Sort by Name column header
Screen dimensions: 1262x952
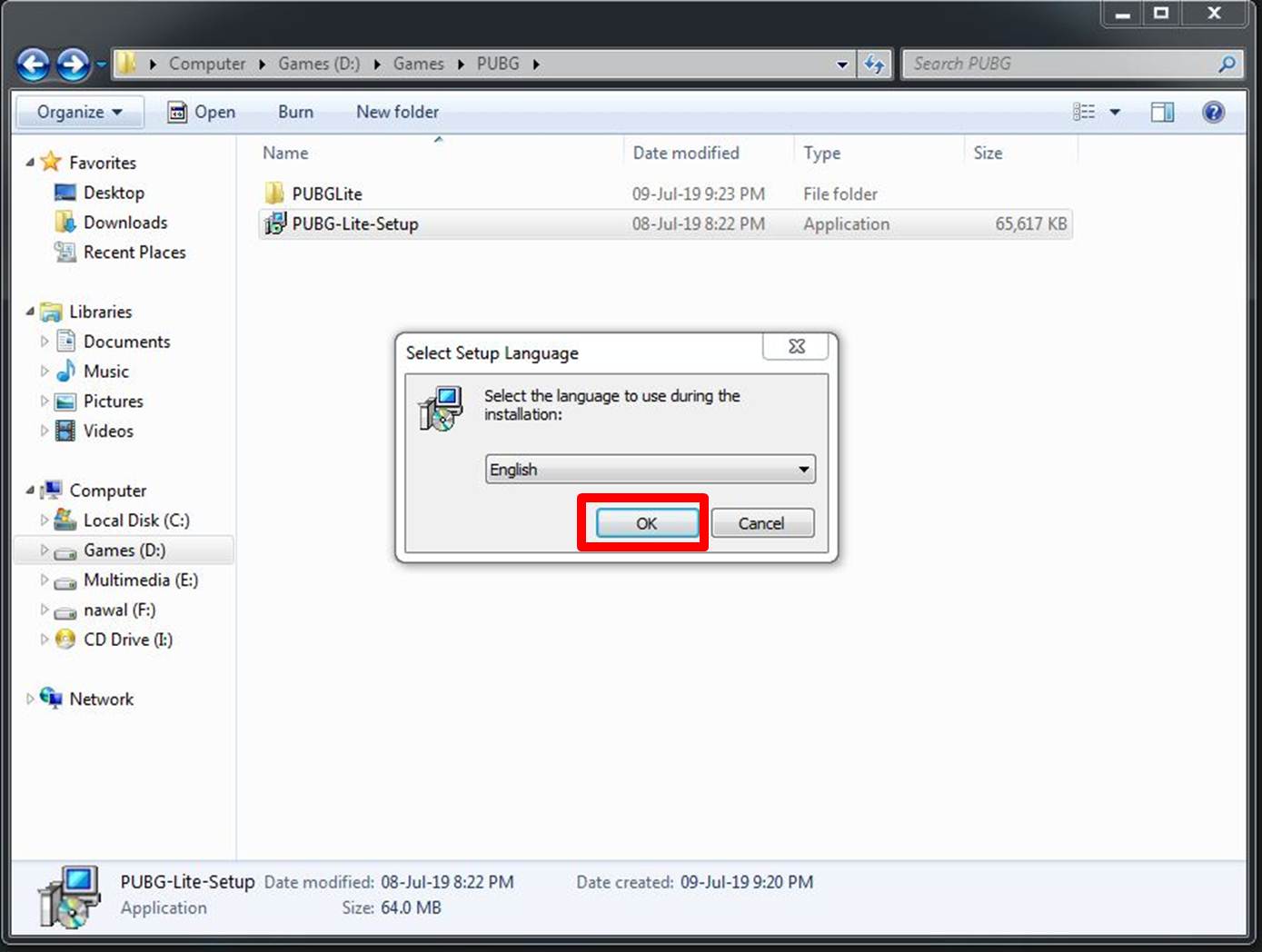[x=442, y=153]
